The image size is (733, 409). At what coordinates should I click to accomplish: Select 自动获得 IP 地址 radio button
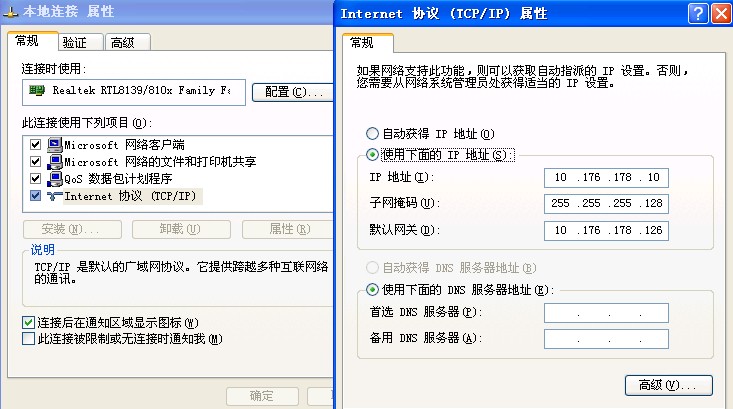click(373, 133)
